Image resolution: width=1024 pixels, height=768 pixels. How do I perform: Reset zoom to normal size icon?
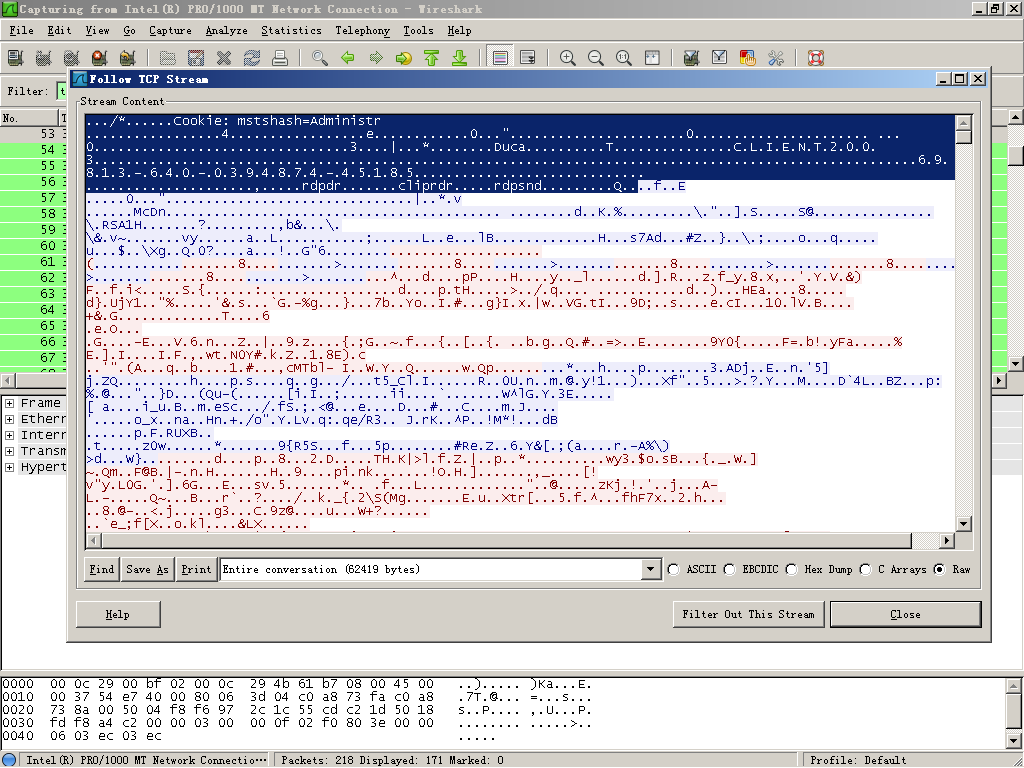[x=624, y=58]
